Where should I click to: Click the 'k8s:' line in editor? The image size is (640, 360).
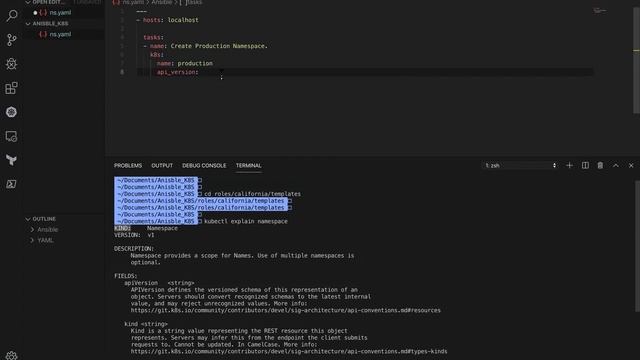pyautogui.click(x=157, y=55)
